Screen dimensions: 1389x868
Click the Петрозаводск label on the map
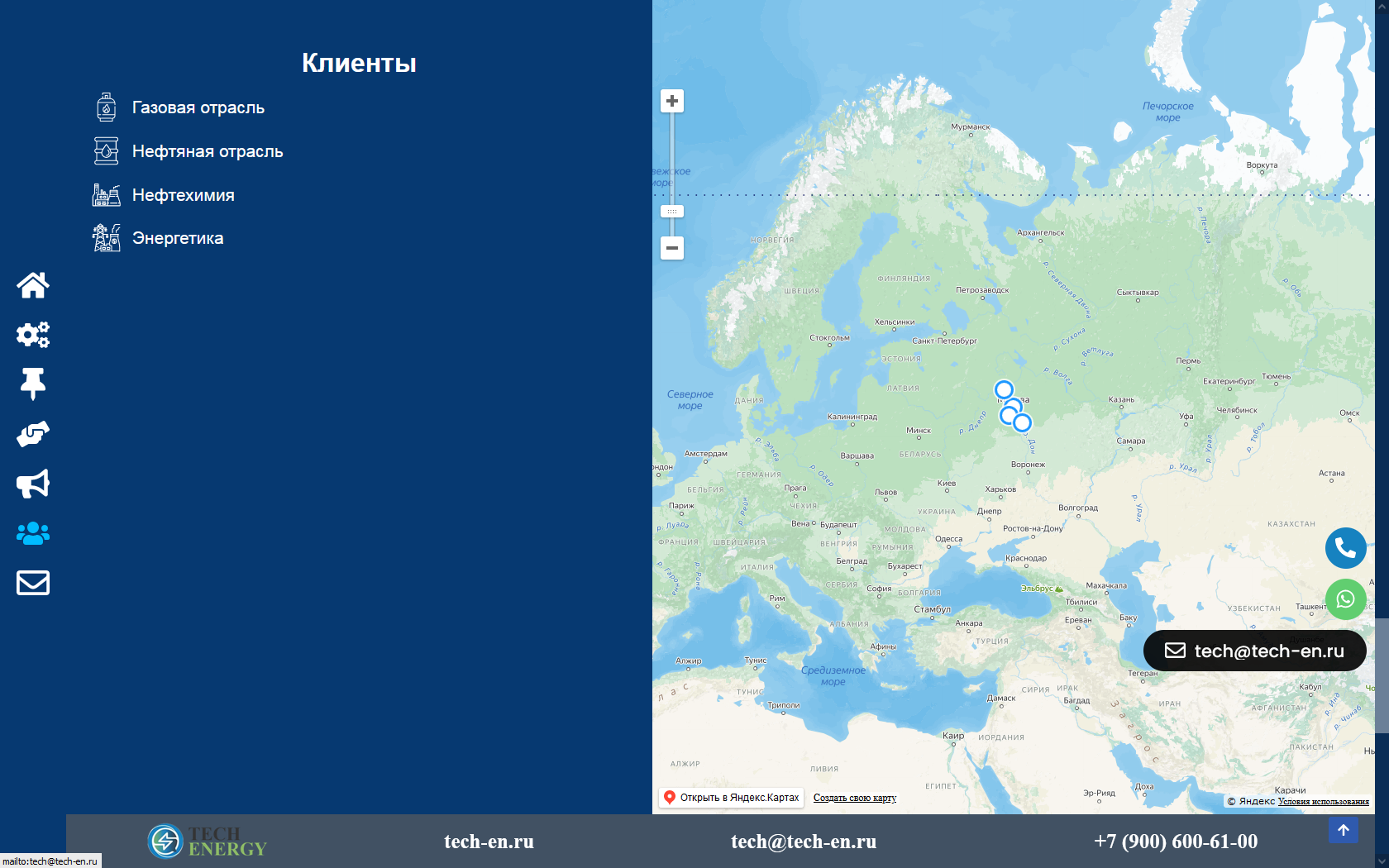click(982, 290)
